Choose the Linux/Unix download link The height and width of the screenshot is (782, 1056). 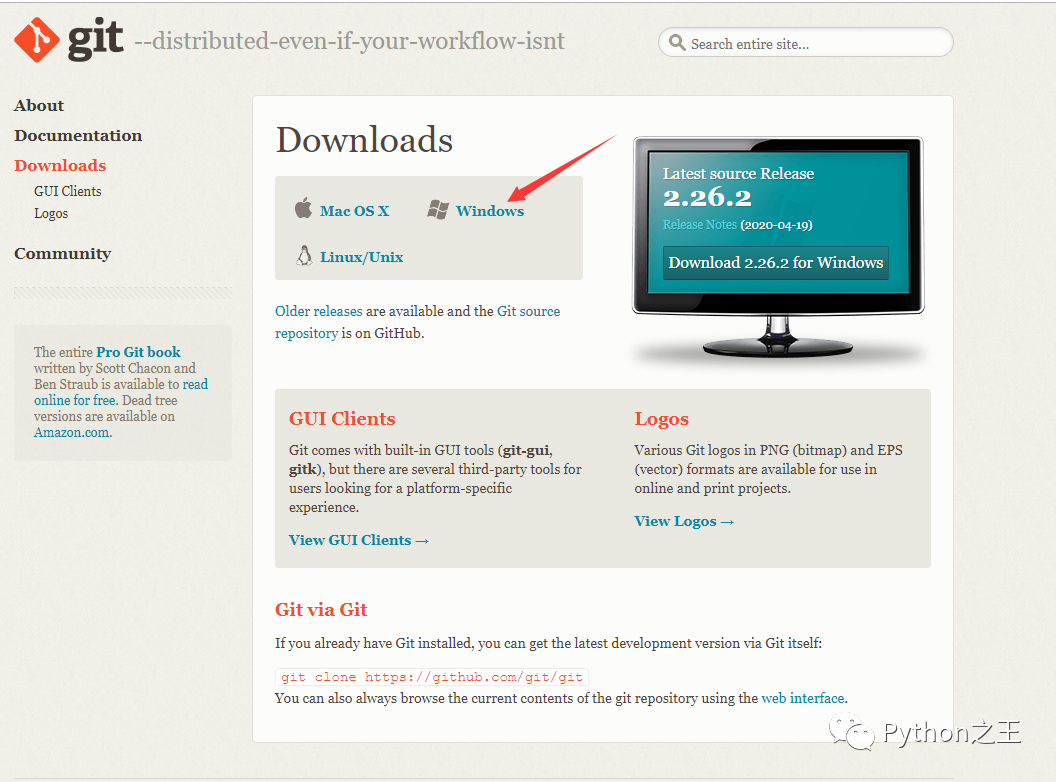(362, 257)
